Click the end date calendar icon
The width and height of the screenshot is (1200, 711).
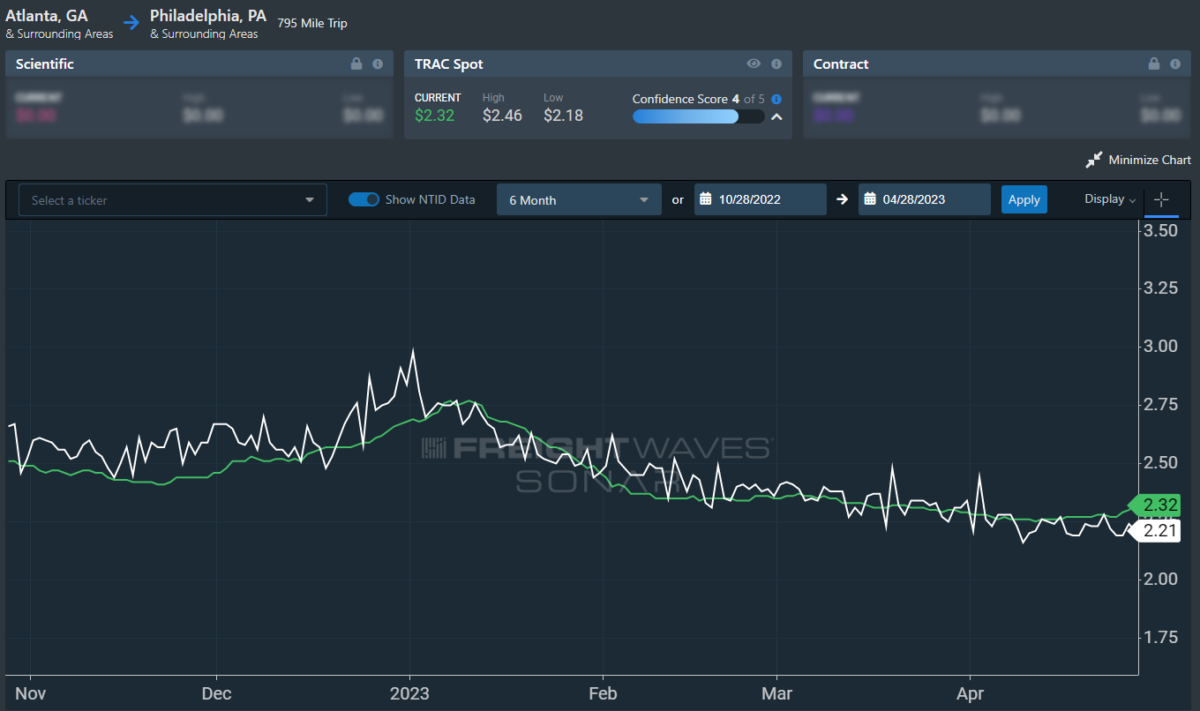tap(870, 200)
